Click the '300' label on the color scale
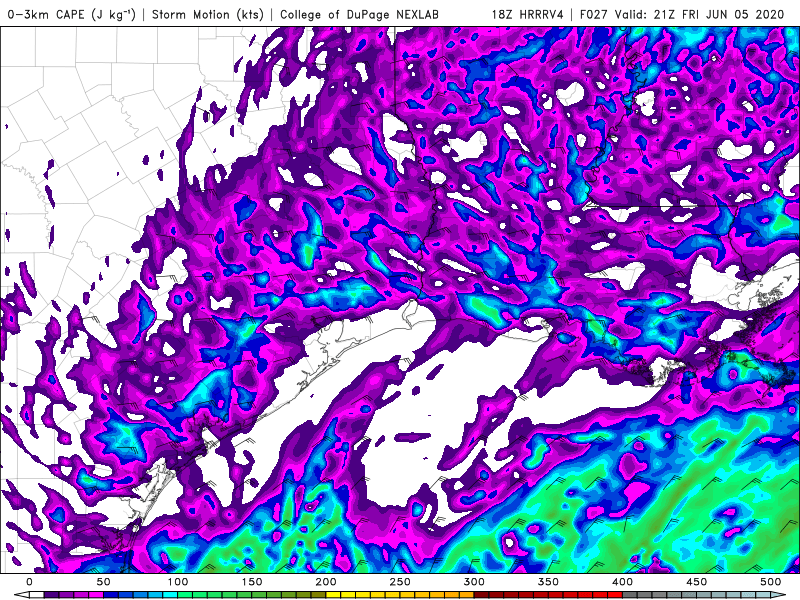Screen dimensions: 800x600 point(474,582)
